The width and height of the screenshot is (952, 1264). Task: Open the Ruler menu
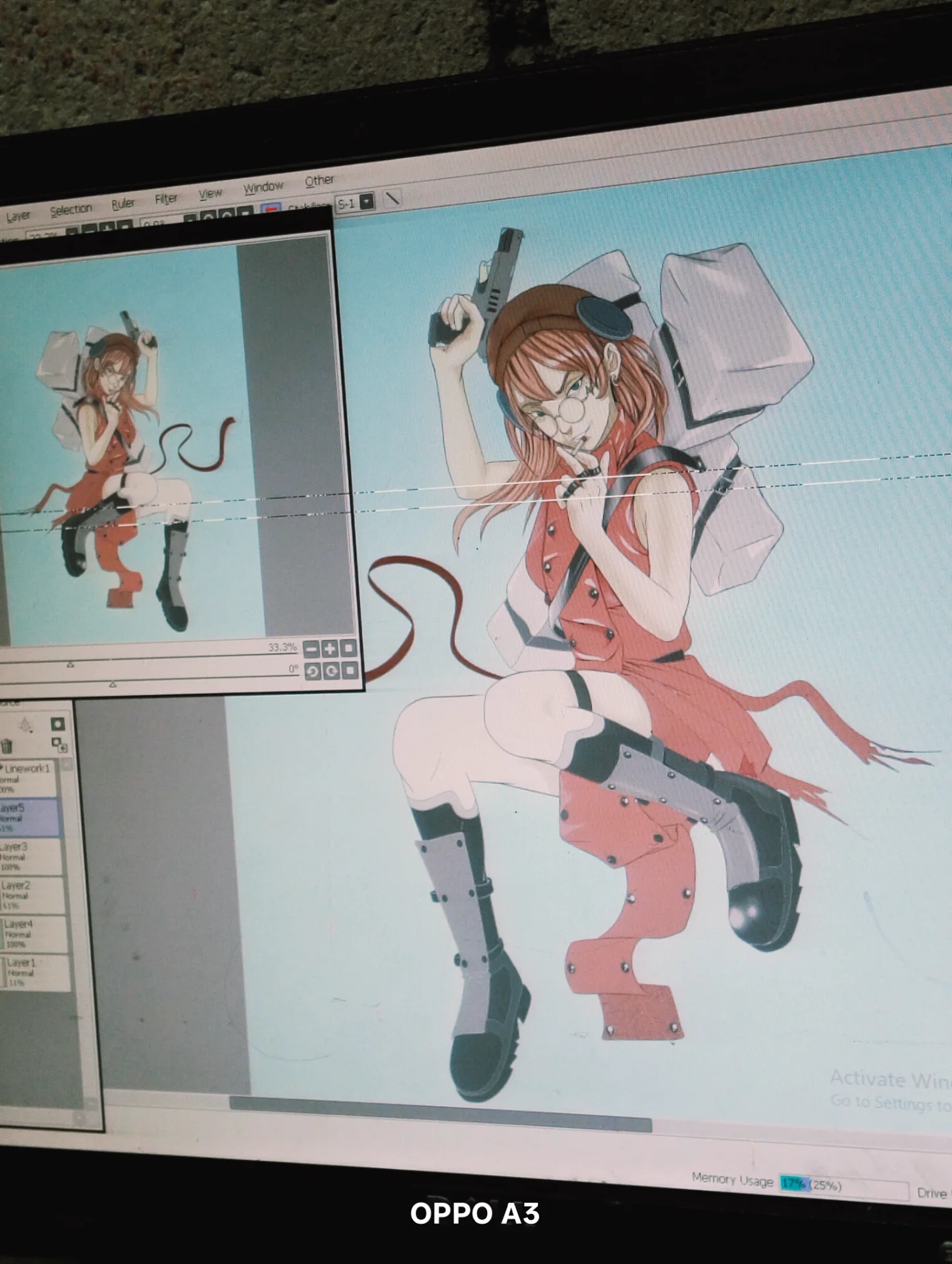pos(122,203)
